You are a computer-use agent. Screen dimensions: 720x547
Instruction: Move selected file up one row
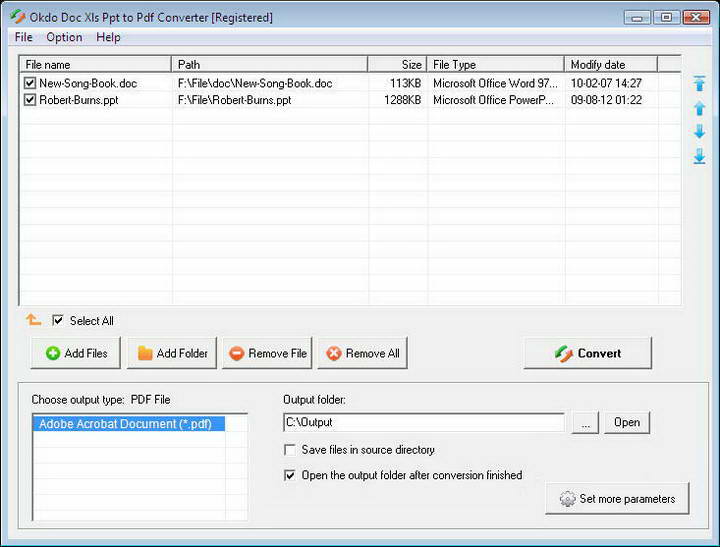699,108
